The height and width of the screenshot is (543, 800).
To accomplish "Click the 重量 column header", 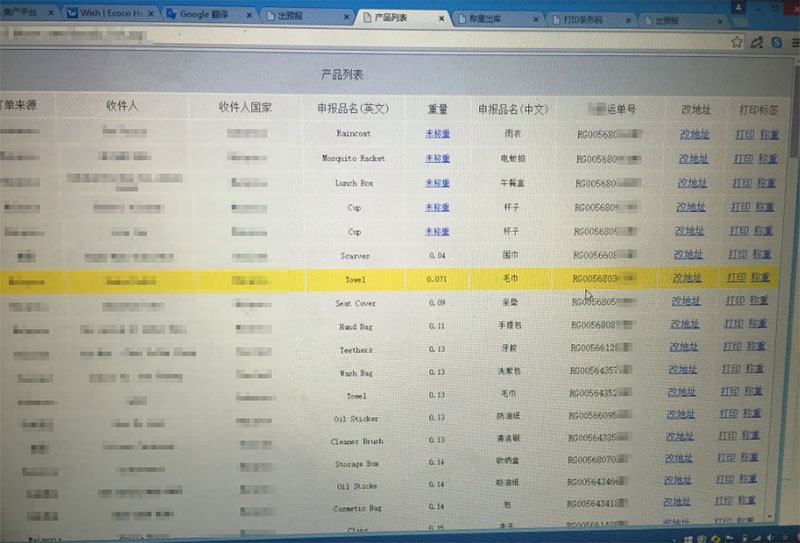I will [437, 109].
